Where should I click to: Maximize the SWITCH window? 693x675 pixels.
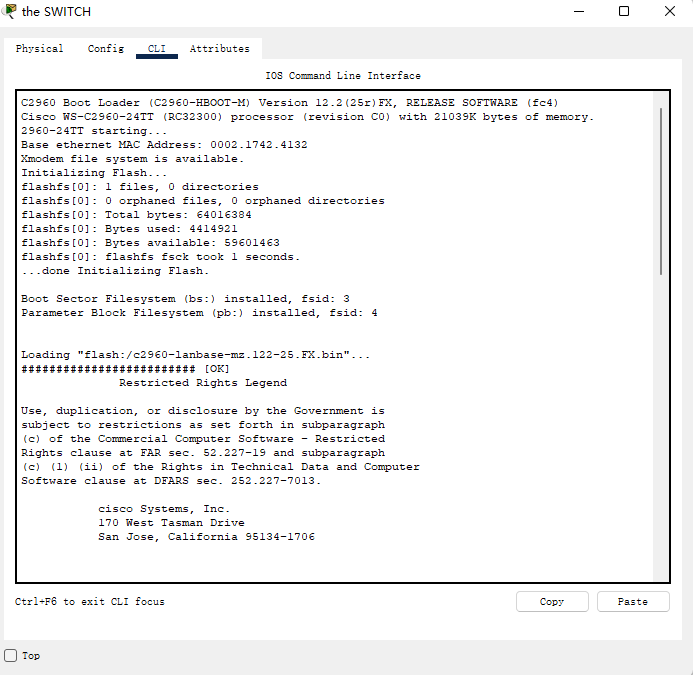coord(624,11)
